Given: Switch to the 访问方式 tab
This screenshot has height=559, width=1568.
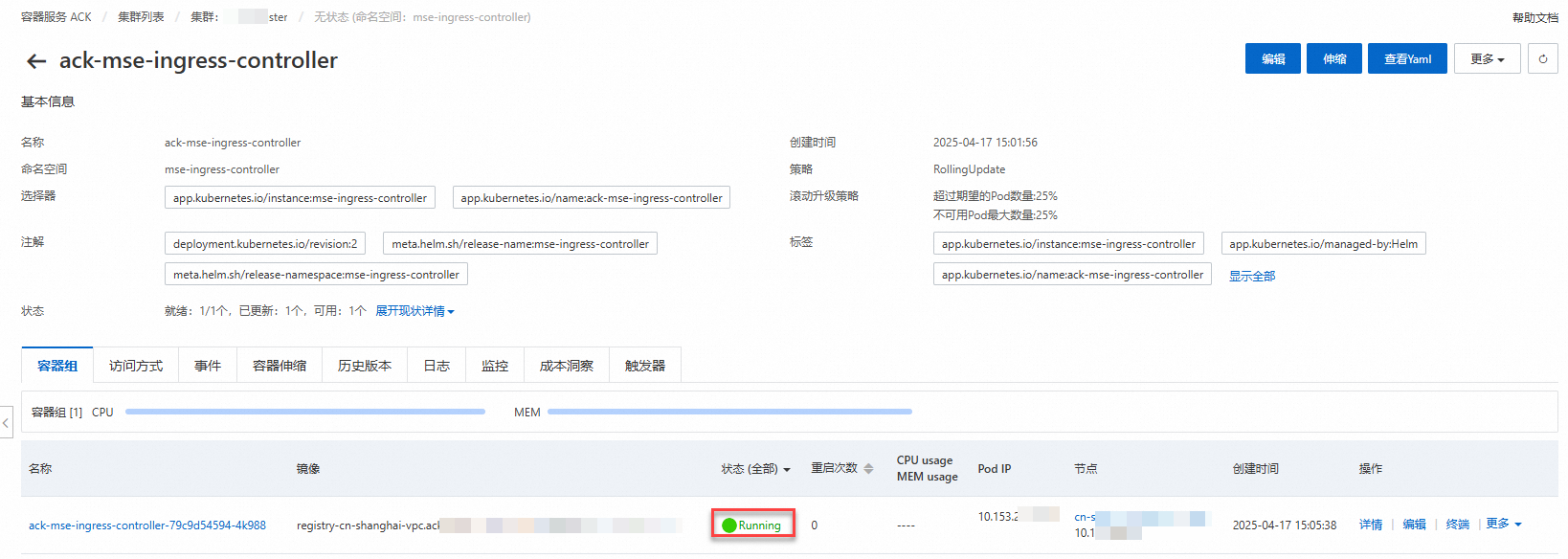Looking at the screenshot, I should click(136, 366).
